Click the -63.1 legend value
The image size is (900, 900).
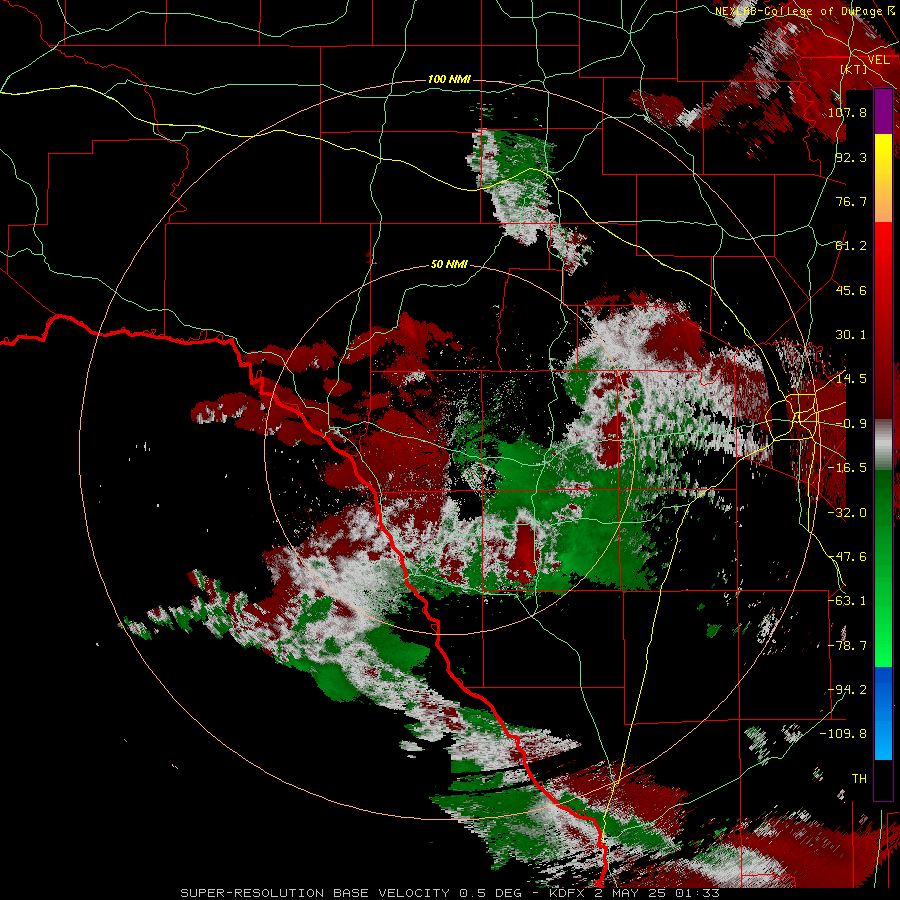point(847,601)
